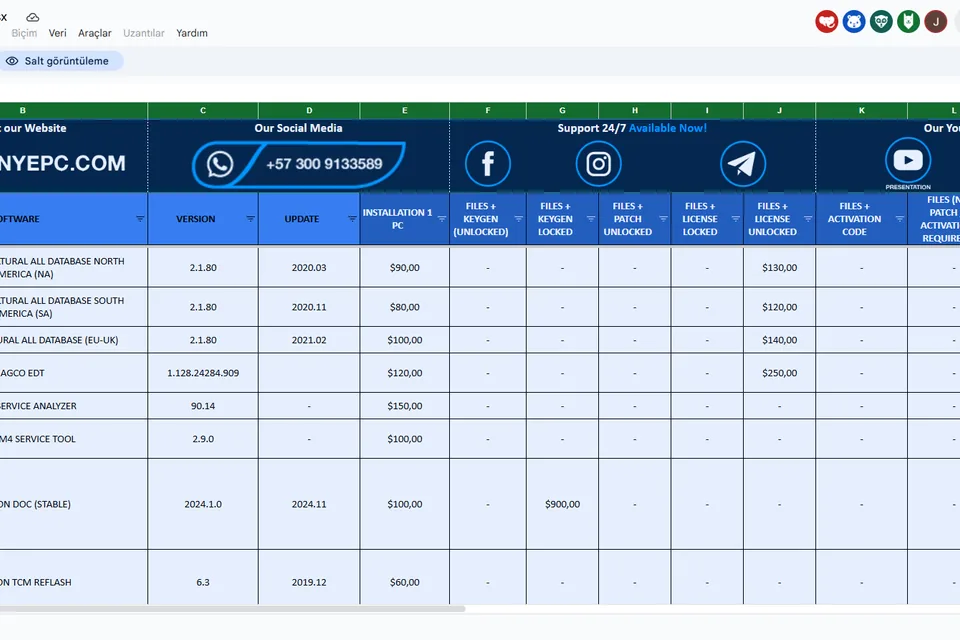Select the $130,00 price cell

(x=779, y=268)
